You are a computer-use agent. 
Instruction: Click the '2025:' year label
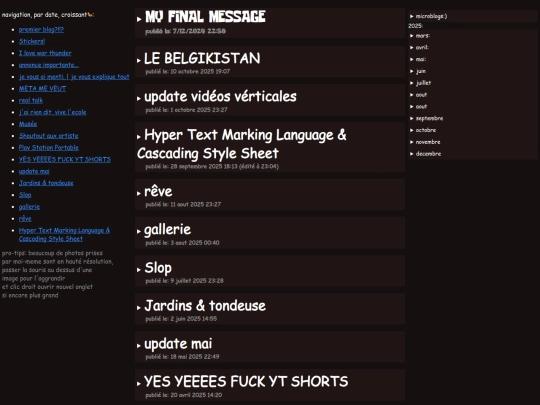(416, 26)
